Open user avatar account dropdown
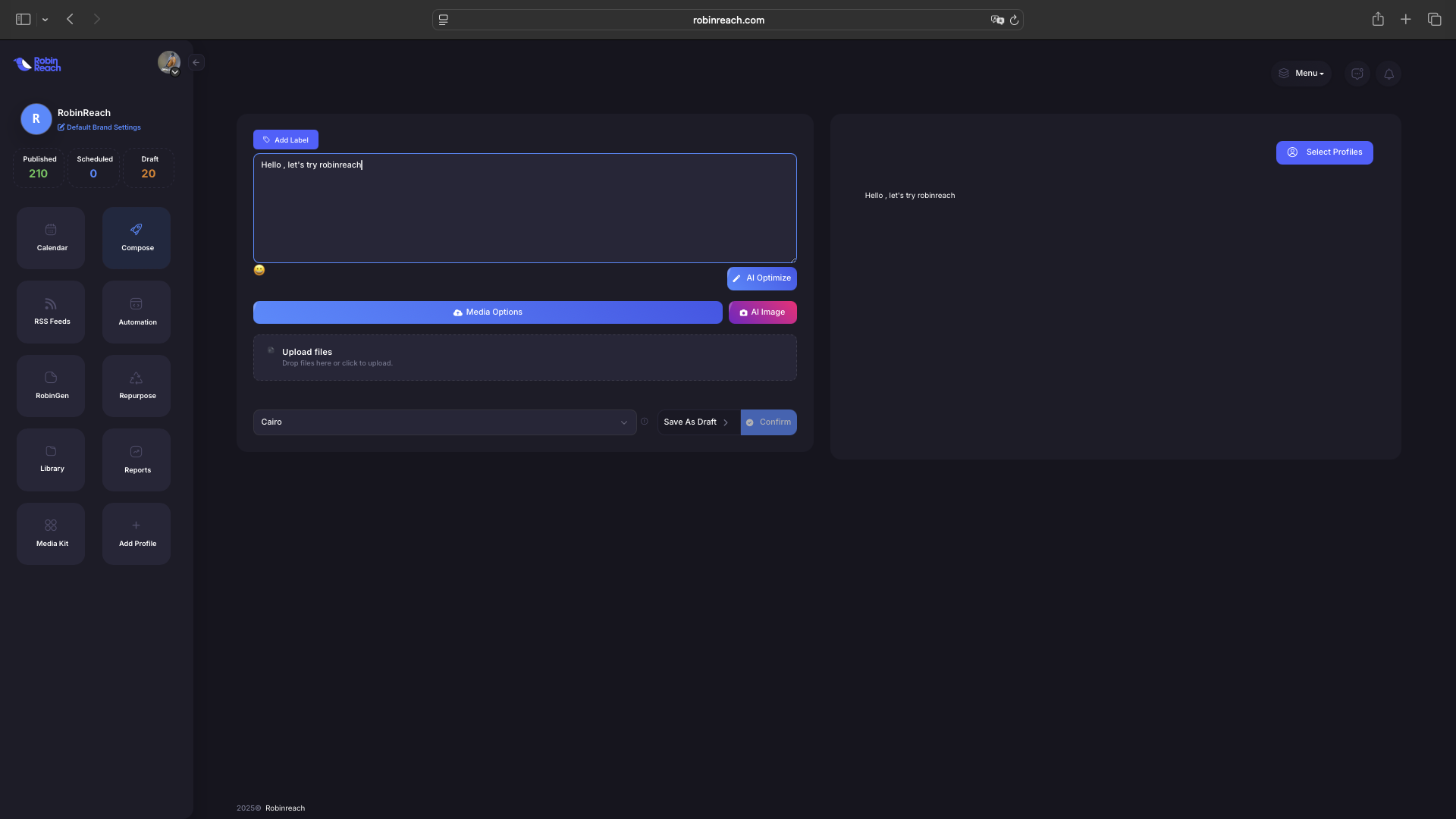This screenshot has height=819, width=1456. (169, 63)
